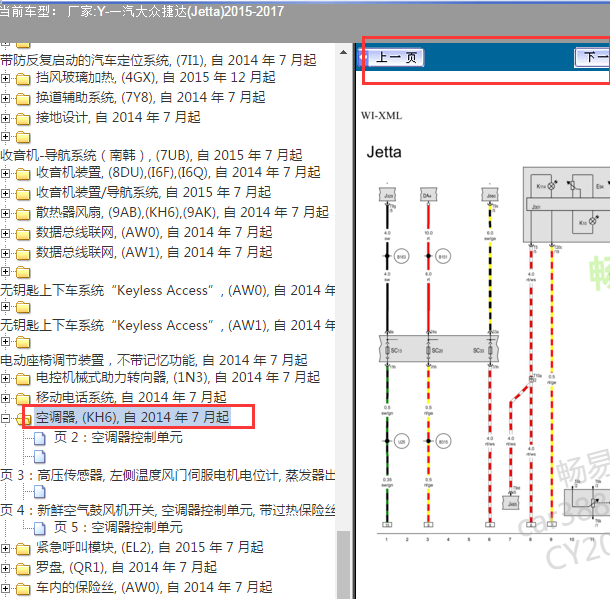Click the 下一页 next page button
610x599 pixels.
(593, 58)
